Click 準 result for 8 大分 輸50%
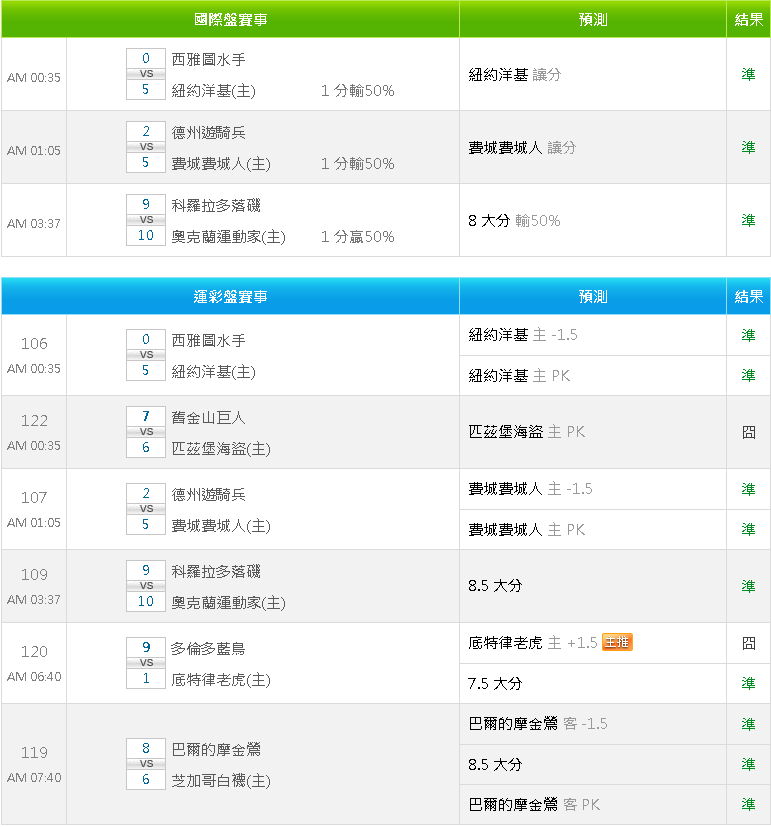Image resolution: width=771 pixels, height=827 pixels. 748,220
